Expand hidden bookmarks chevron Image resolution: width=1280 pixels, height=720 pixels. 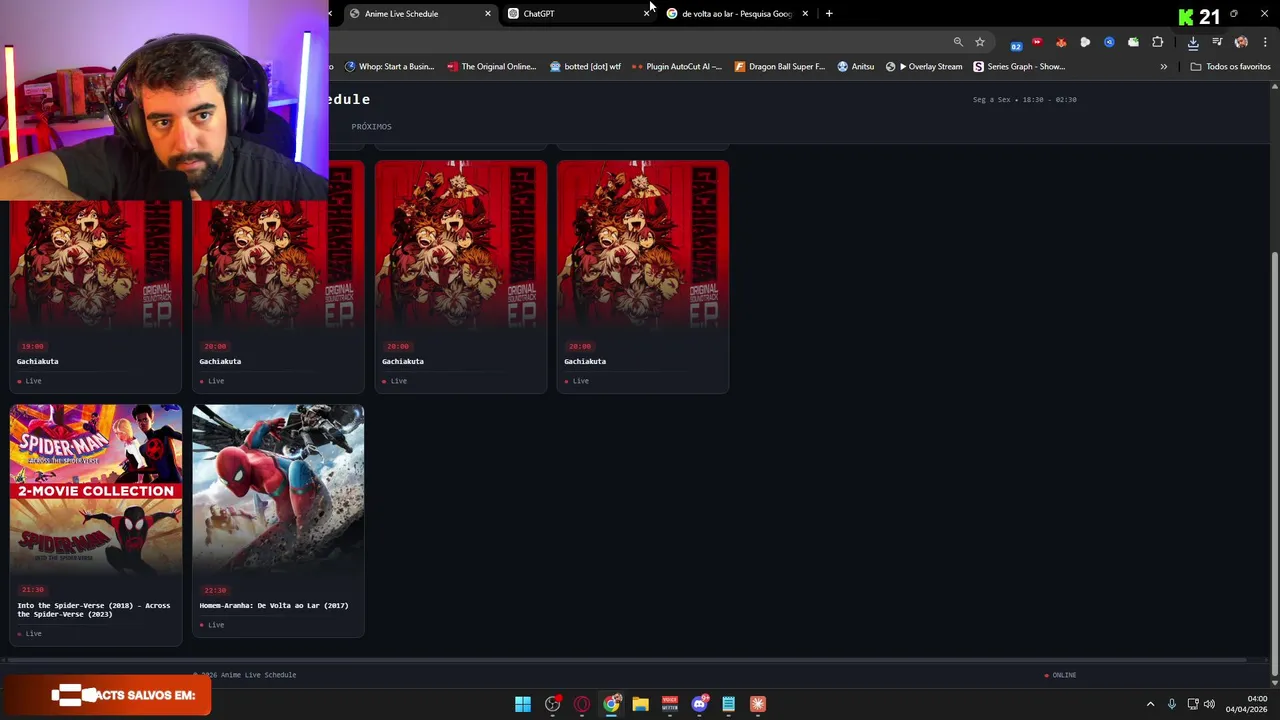(x=1163, y=67)
